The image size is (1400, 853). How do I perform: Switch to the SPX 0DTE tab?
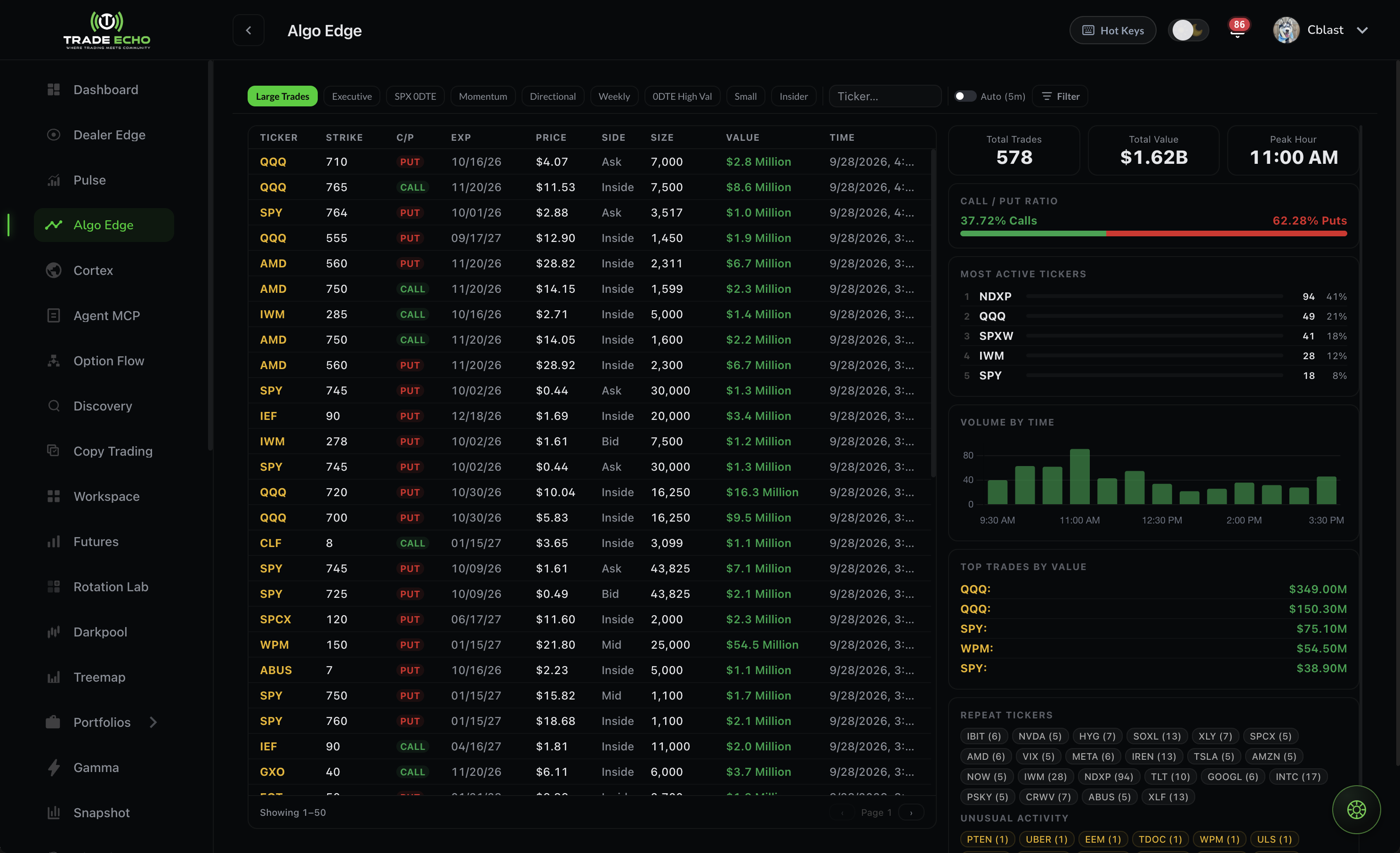pyautogui.click(x=415, y=96)
